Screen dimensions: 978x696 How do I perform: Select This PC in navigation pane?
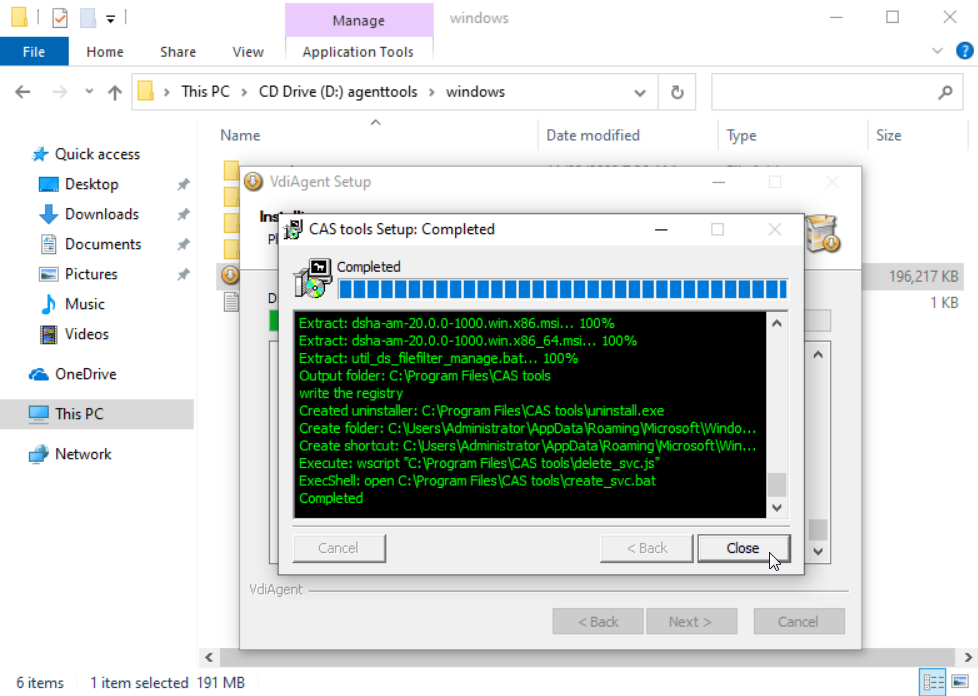point(79,413)
